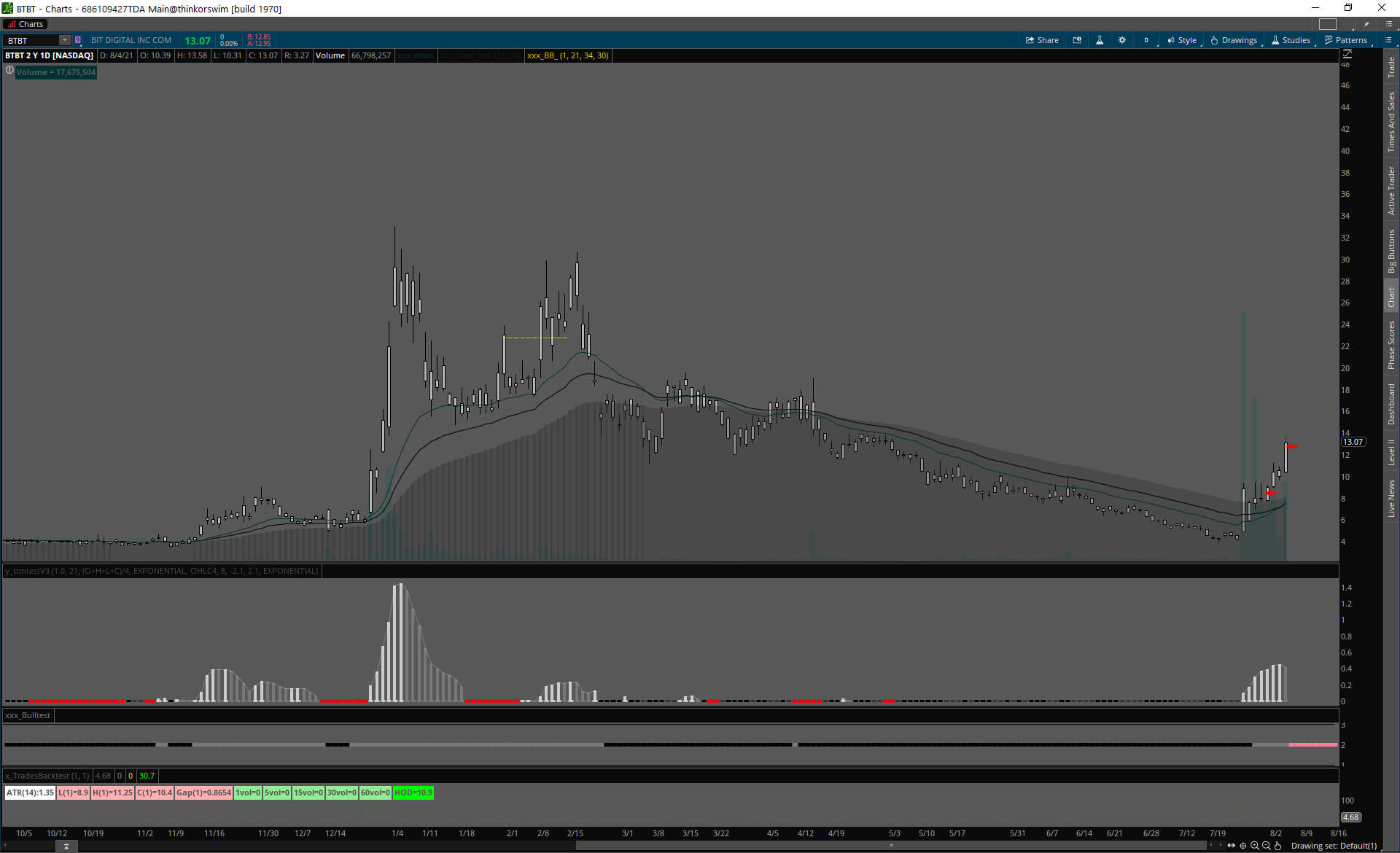Viewport: 1400px width, 853px height.
Task: Open chart settings gear icon
Action: (x=1122, y=40)
